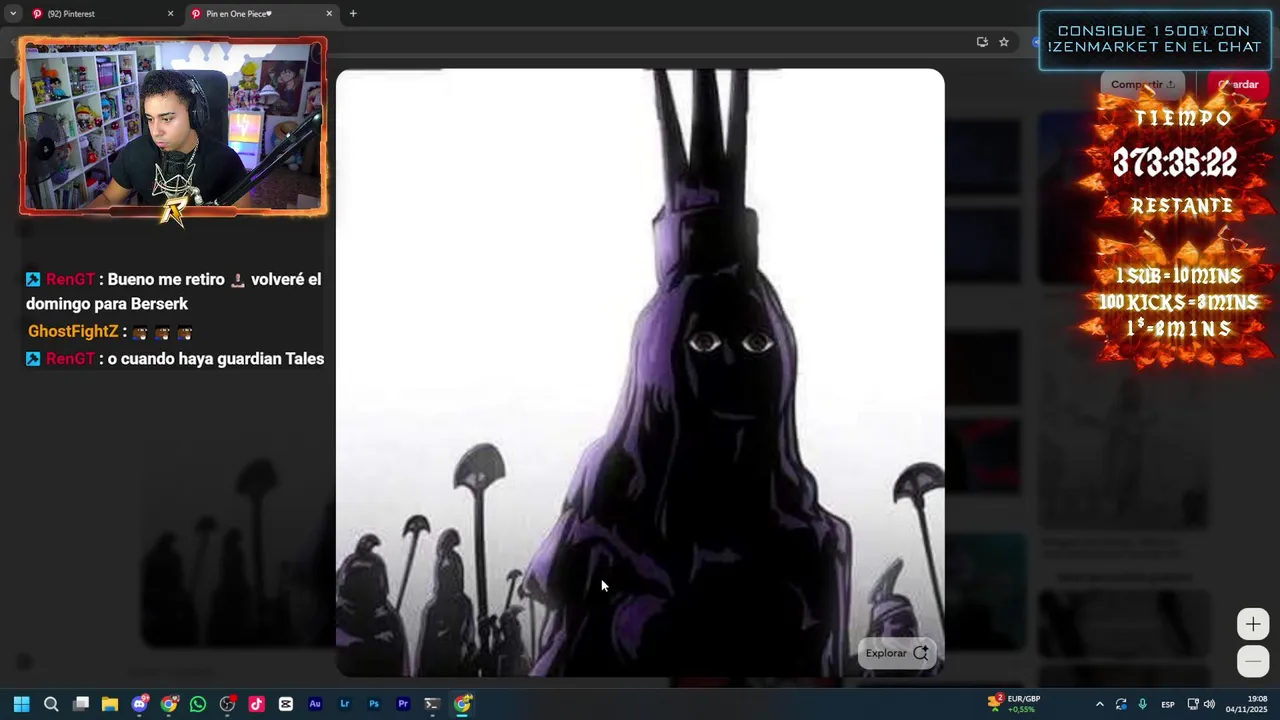Open Discord from the taskbar
Image resolution: width=1280 pixels, height=720 pixels.
pos(140,704)
